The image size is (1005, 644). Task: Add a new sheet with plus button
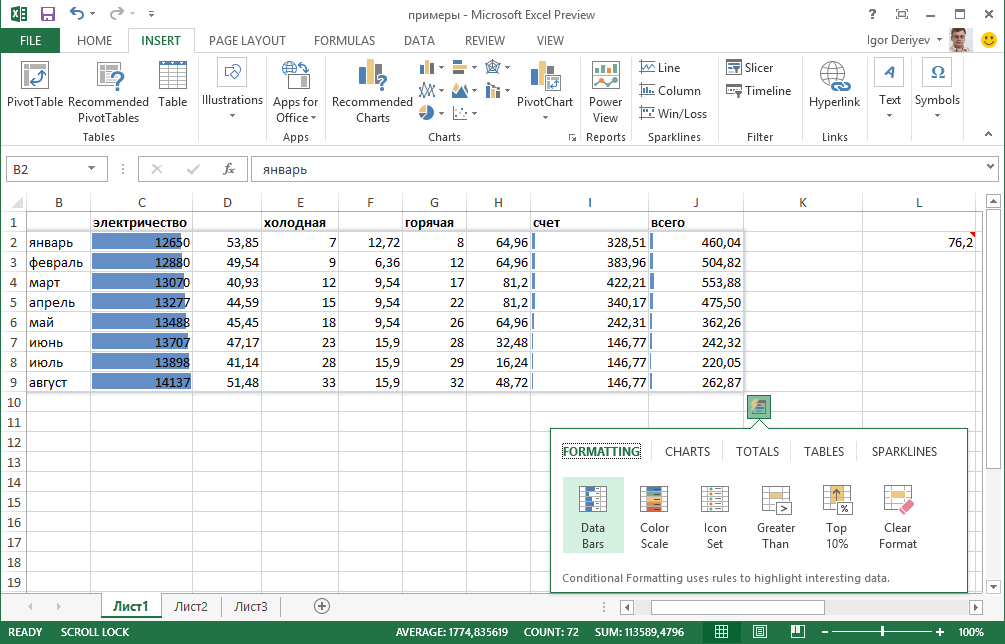coord(322,606)
